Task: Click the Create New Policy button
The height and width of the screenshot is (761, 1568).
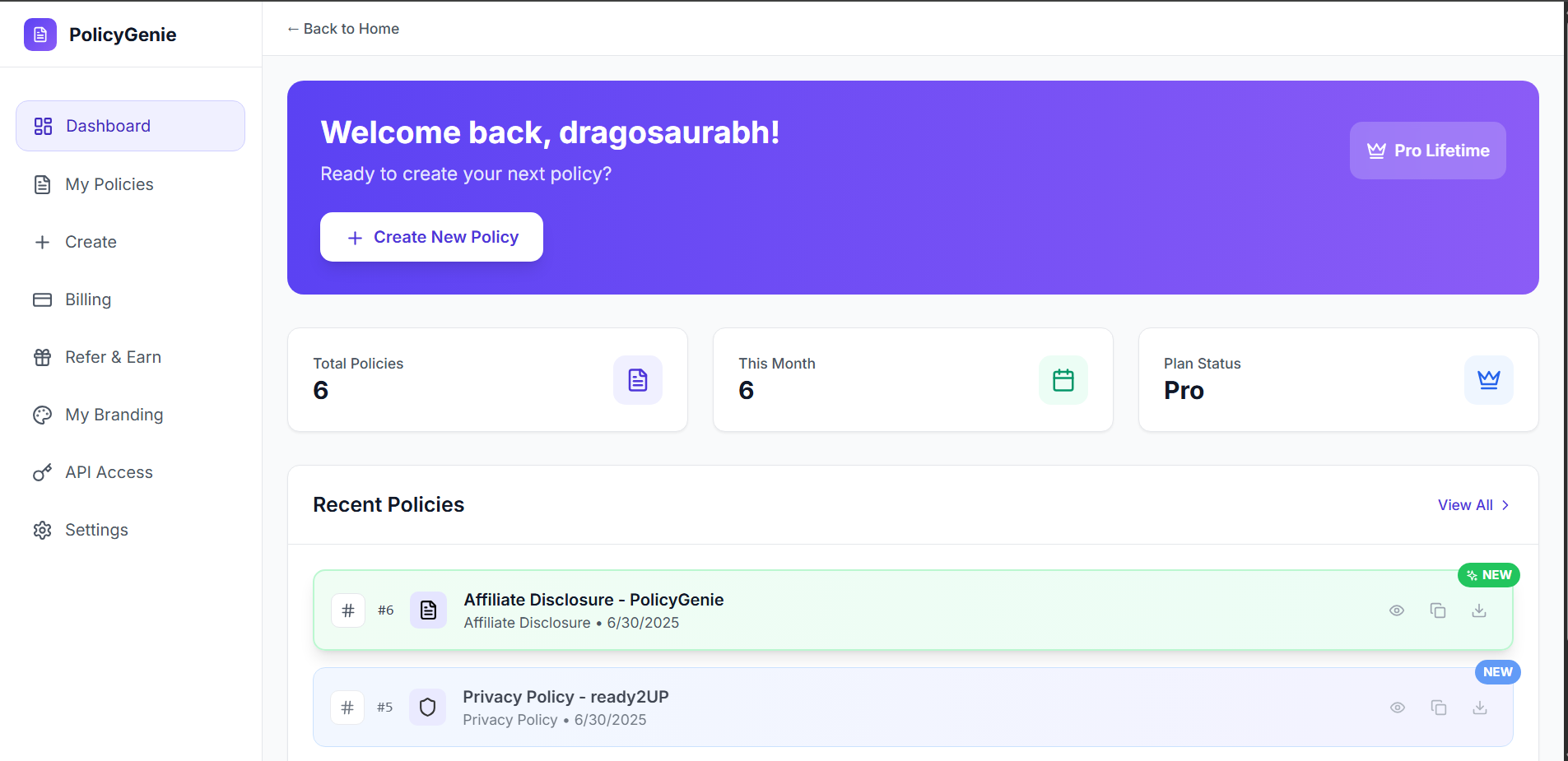Action: (x=431, y=237)
